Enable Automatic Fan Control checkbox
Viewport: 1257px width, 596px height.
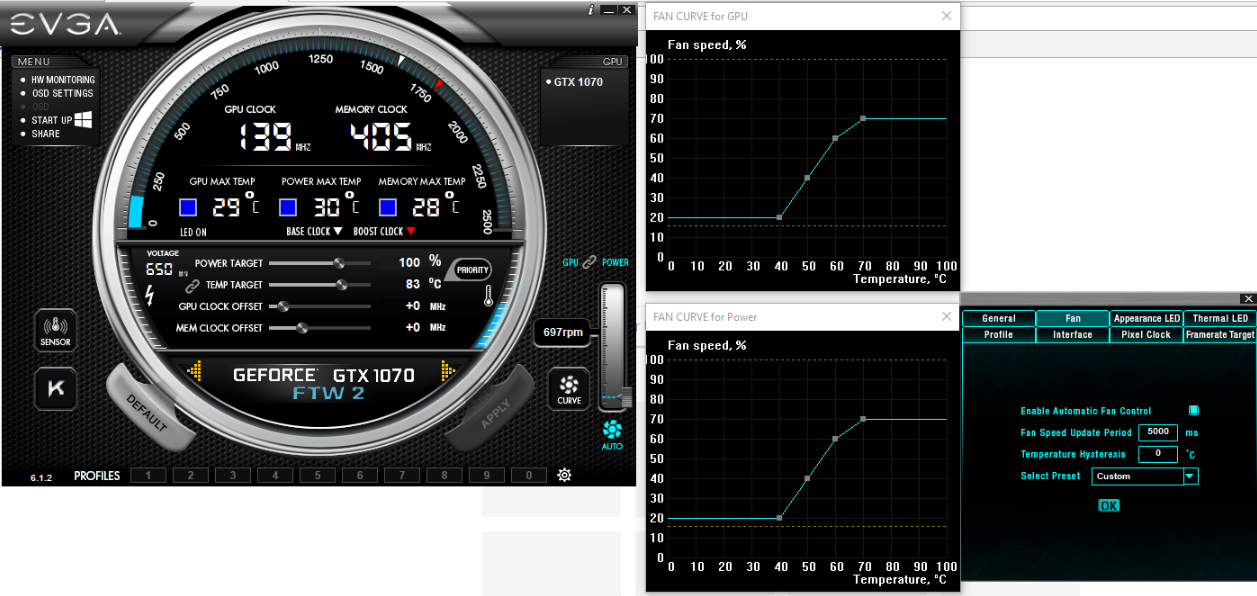1193,410
